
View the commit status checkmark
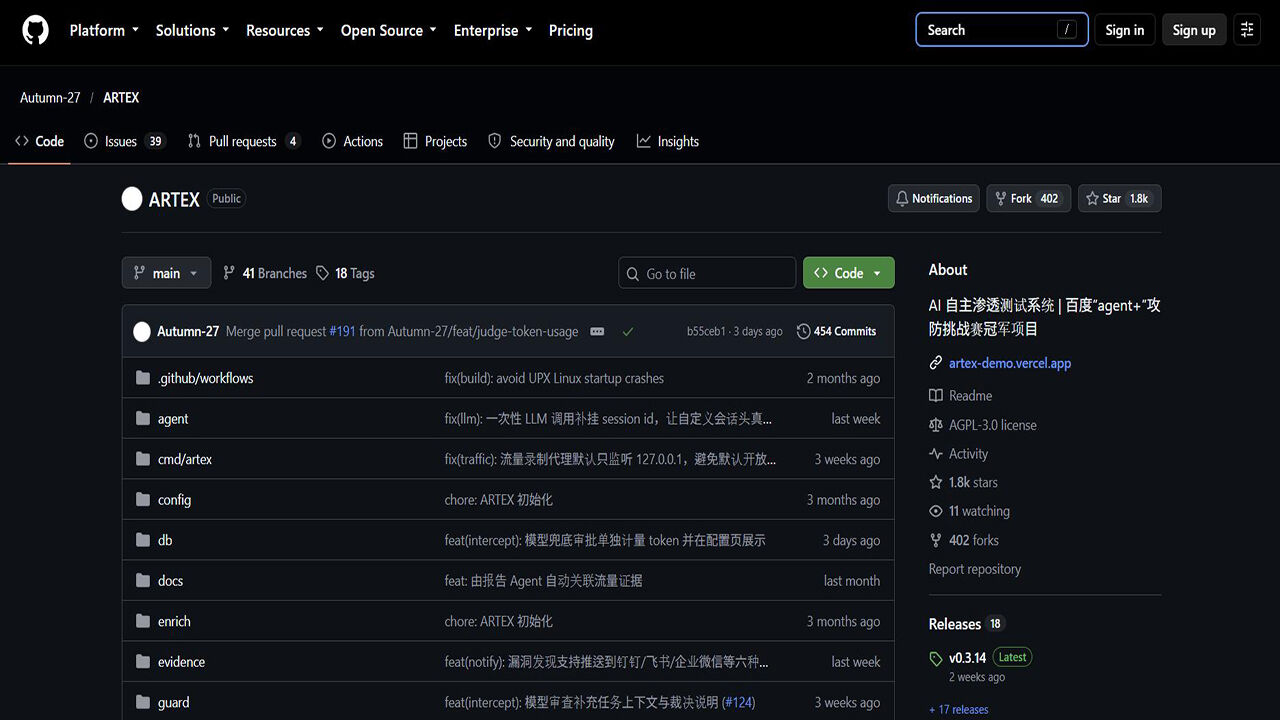628,331
